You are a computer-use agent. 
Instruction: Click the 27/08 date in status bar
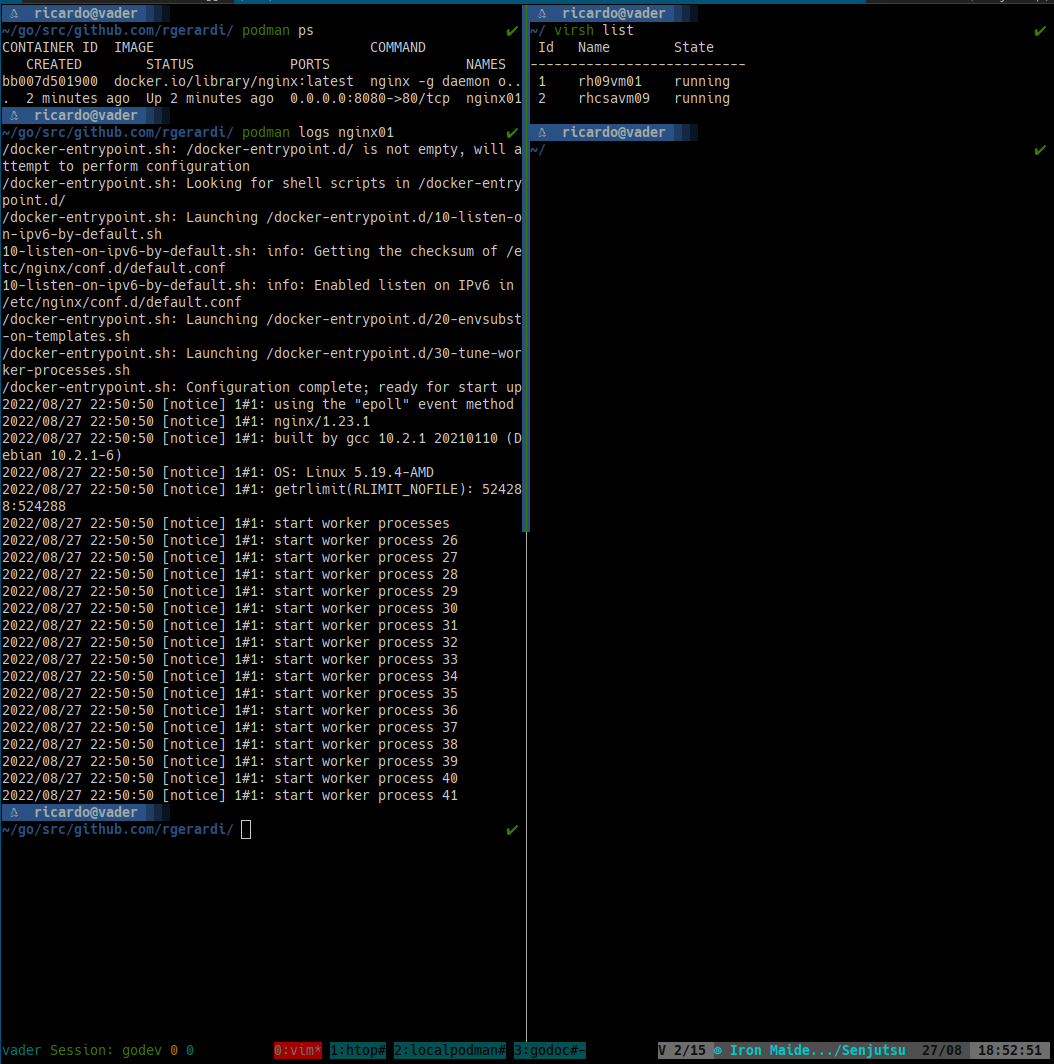click(942, 1050)
